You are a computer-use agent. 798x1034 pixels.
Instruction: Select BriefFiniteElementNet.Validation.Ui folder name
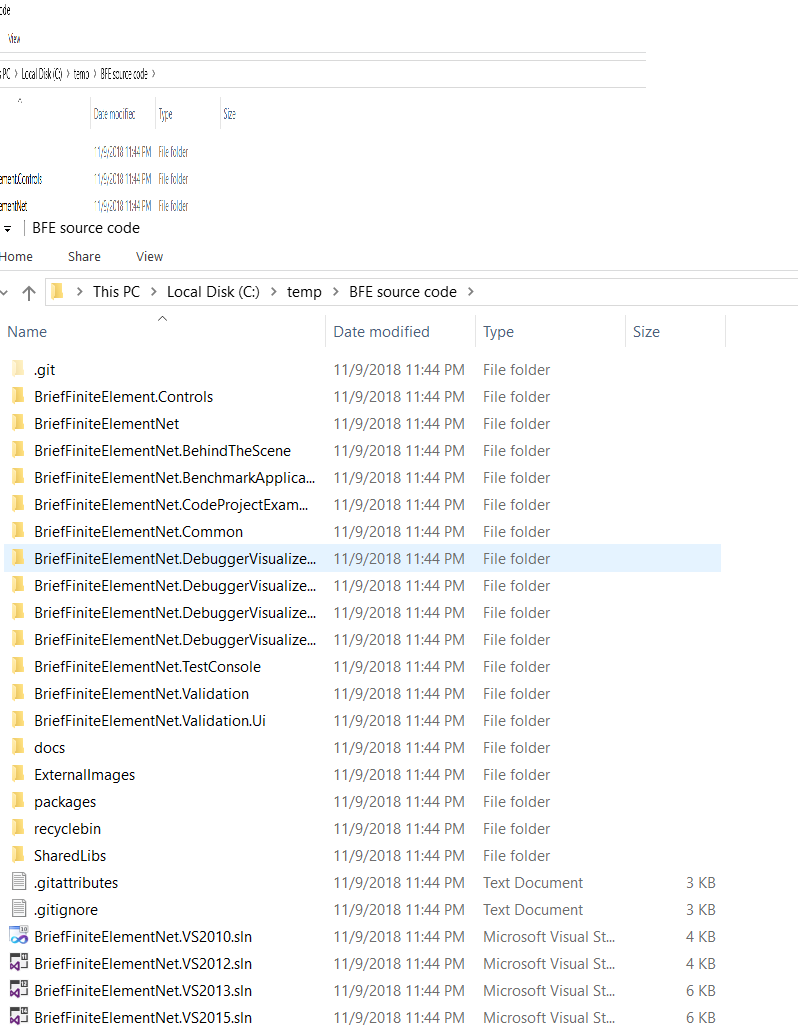pos(150,720)
